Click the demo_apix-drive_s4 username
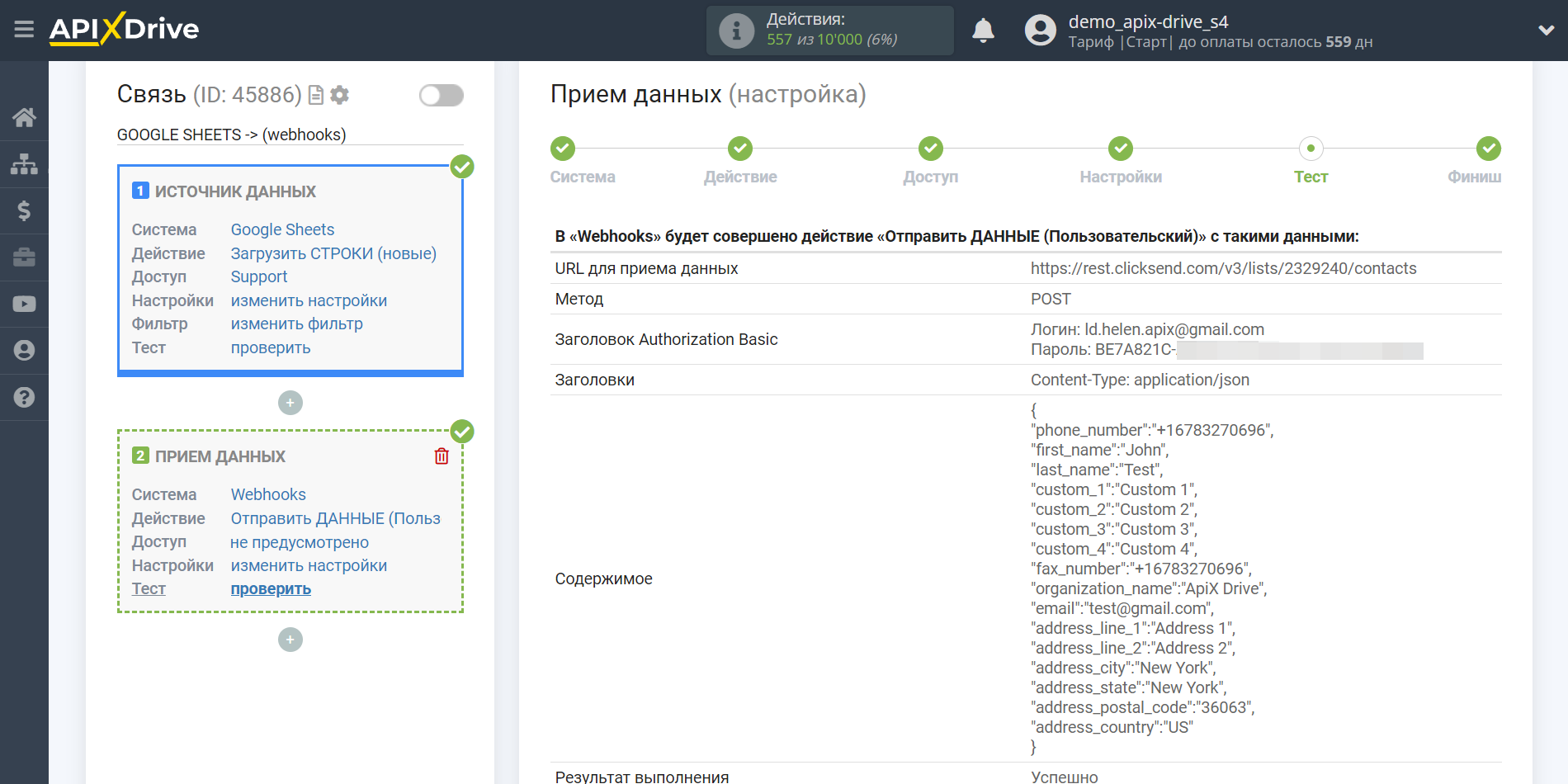This screenshot has width=1568, height=784. coord(1148,21)
